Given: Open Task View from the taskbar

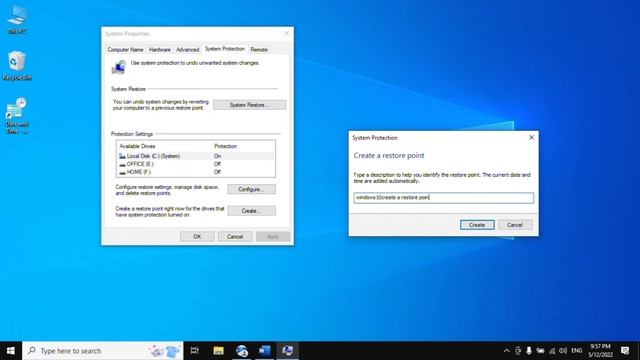Looking at the screenshot, I should [195, 351].
